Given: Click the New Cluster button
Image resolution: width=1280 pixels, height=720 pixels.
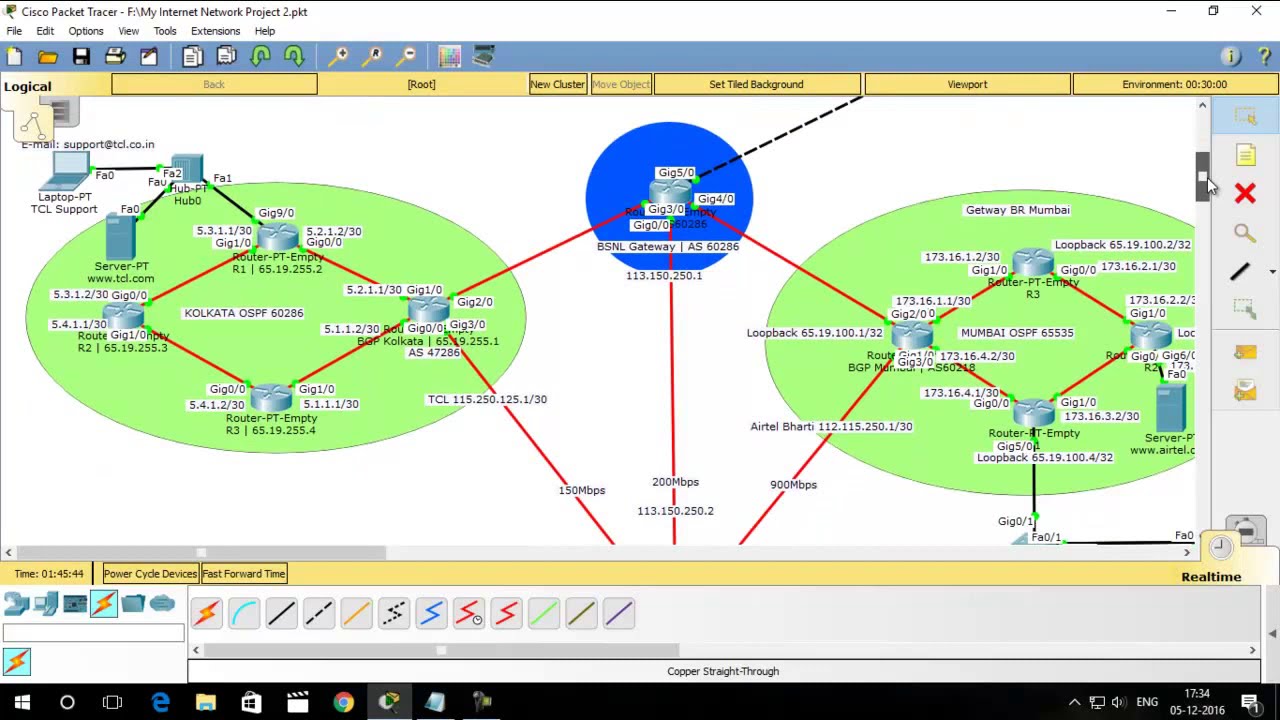Looking at the screenshot, I should tap(557, 85).
